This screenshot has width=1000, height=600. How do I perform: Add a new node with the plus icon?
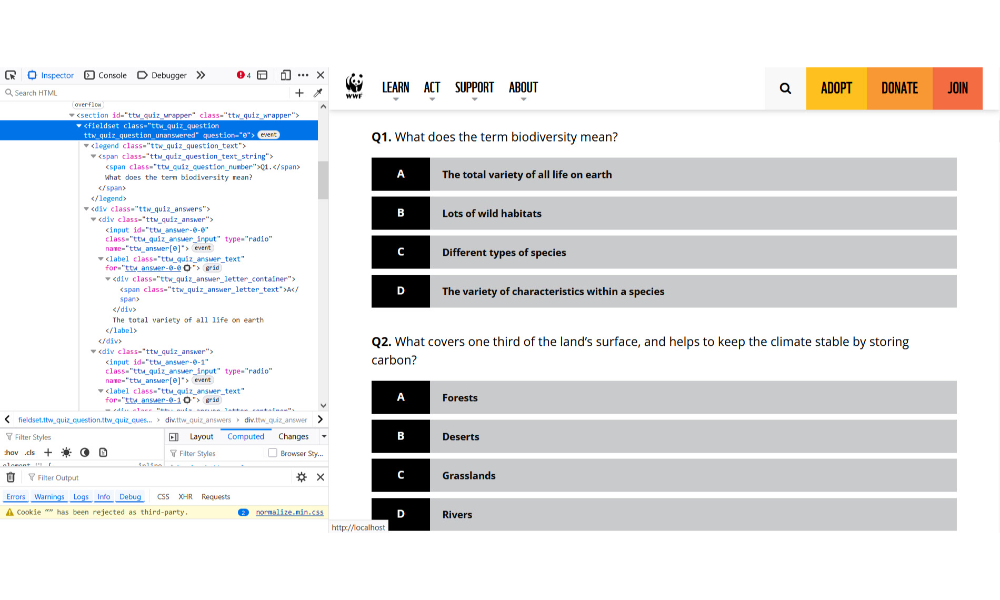tap(299, 93)
